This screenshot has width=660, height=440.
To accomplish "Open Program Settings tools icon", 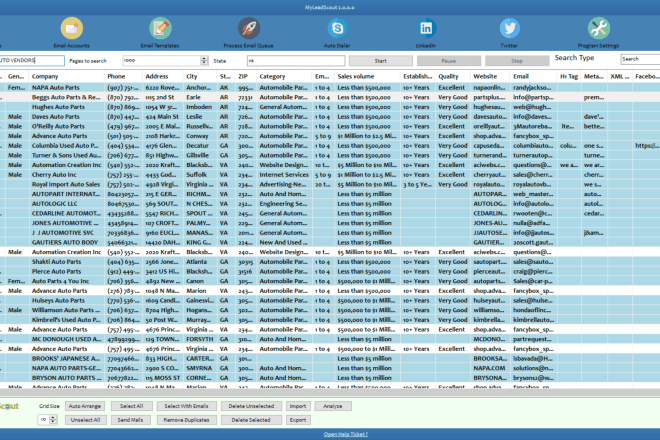I will [x=599, y=28].
